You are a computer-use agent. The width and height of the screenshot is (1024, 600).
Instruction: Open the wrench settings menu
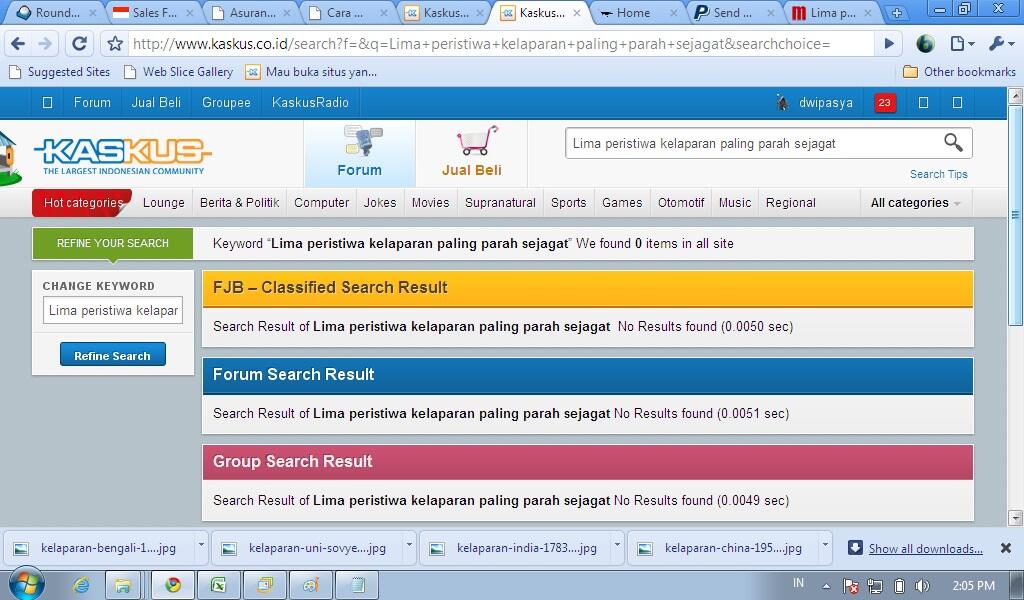(x=1001, y=44)
